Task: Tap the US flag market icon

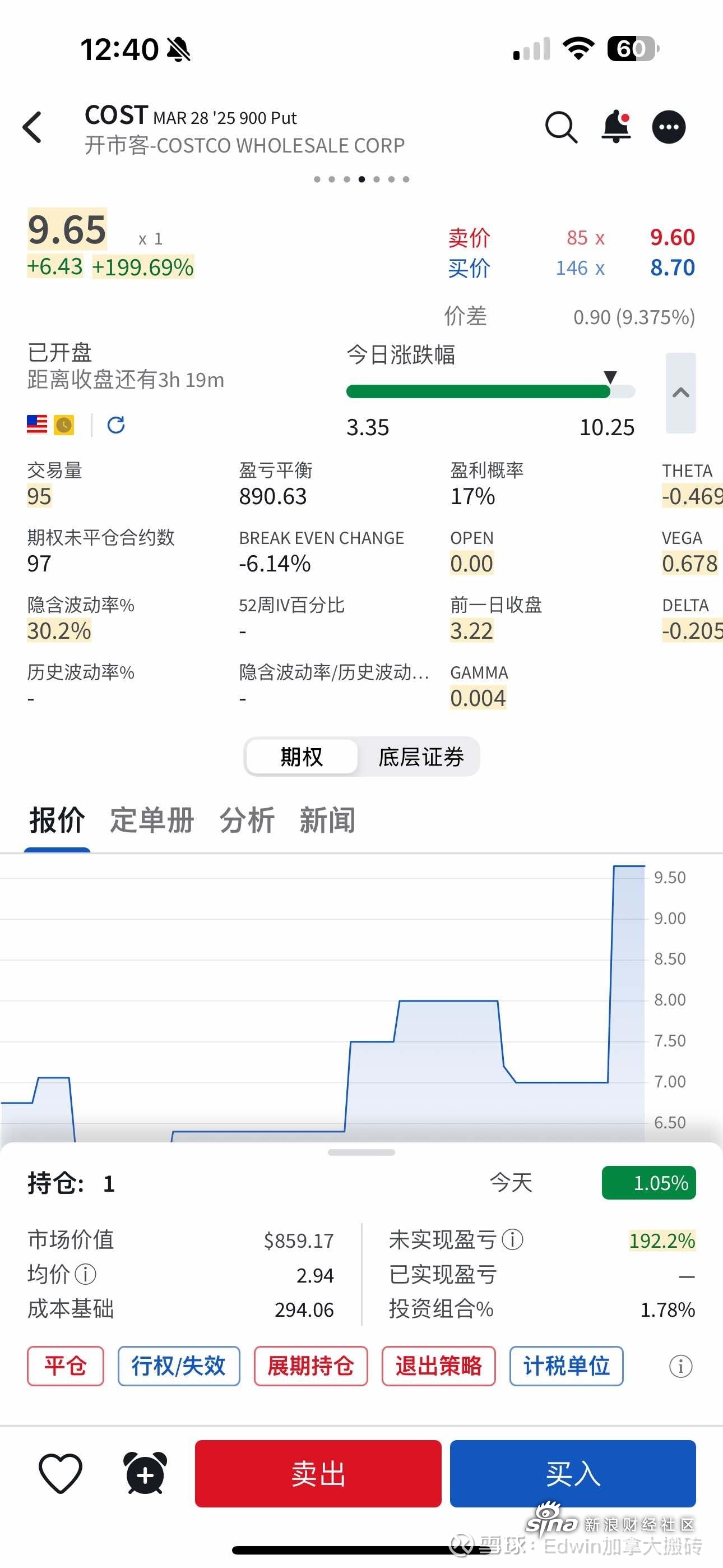Action: [37, 425]
